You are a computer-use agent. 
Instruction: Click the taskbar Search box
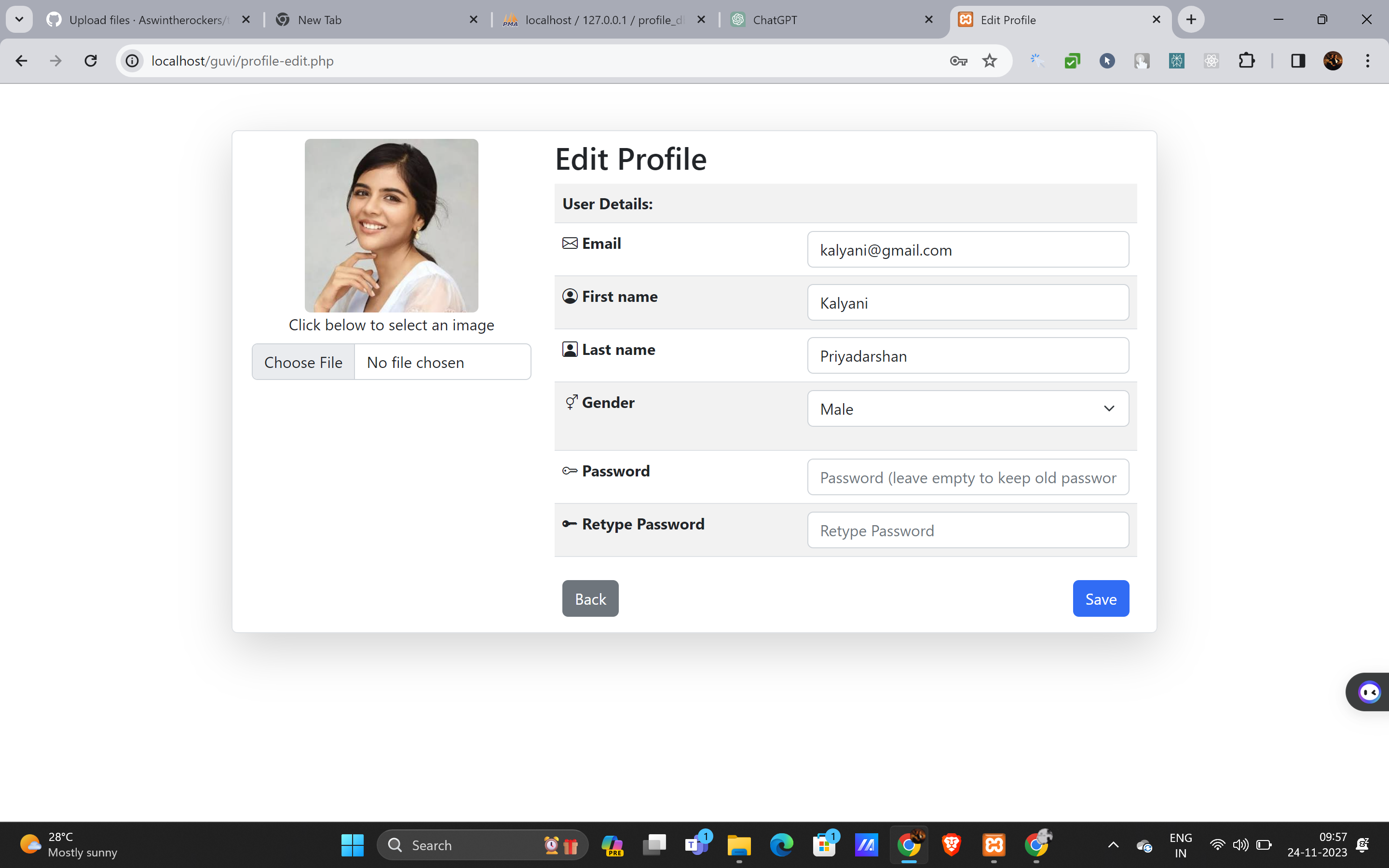click(482, 845)
